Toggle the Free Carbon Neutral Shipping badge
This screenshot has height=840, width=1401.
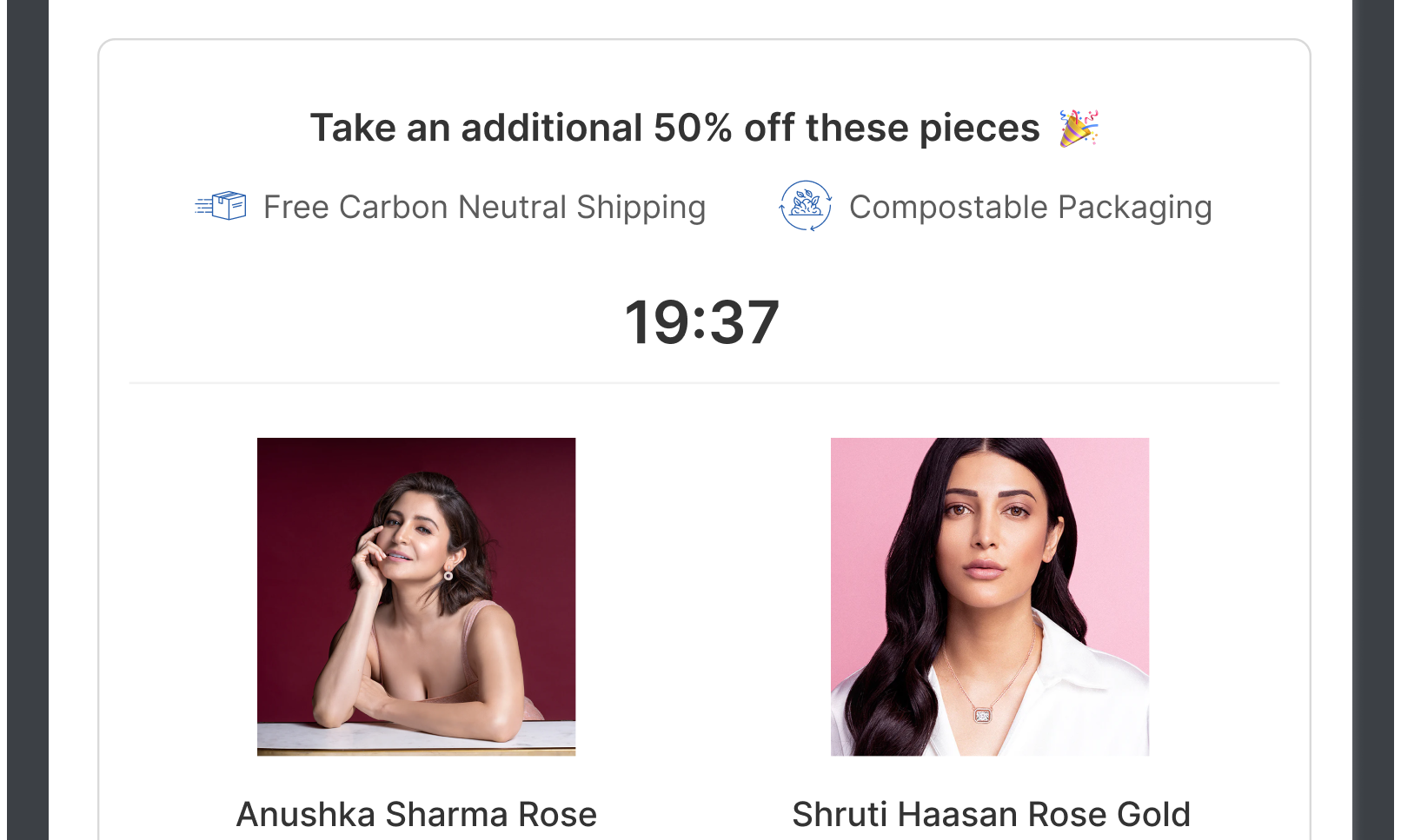coord(450,207)
